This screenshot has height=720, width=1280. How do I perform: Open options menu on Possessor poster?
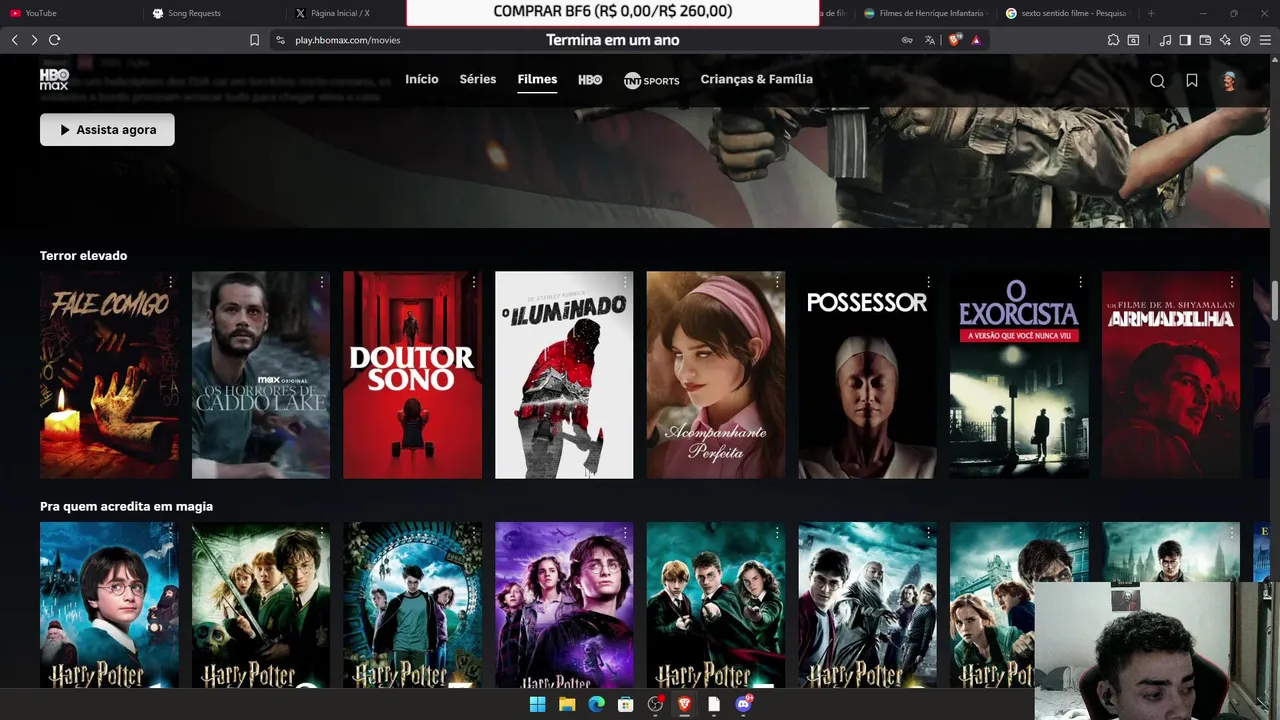point(929,282)
